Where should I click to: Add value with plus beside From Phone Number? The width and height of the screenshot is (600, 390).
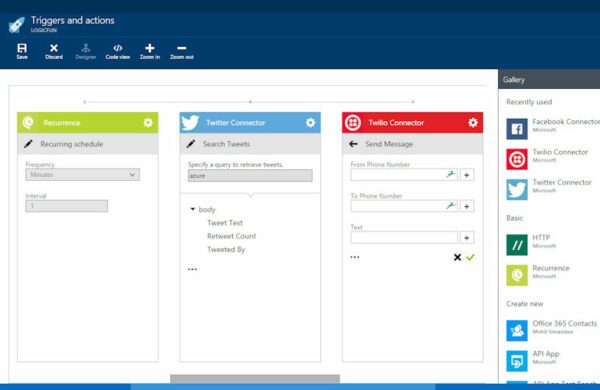466,175
